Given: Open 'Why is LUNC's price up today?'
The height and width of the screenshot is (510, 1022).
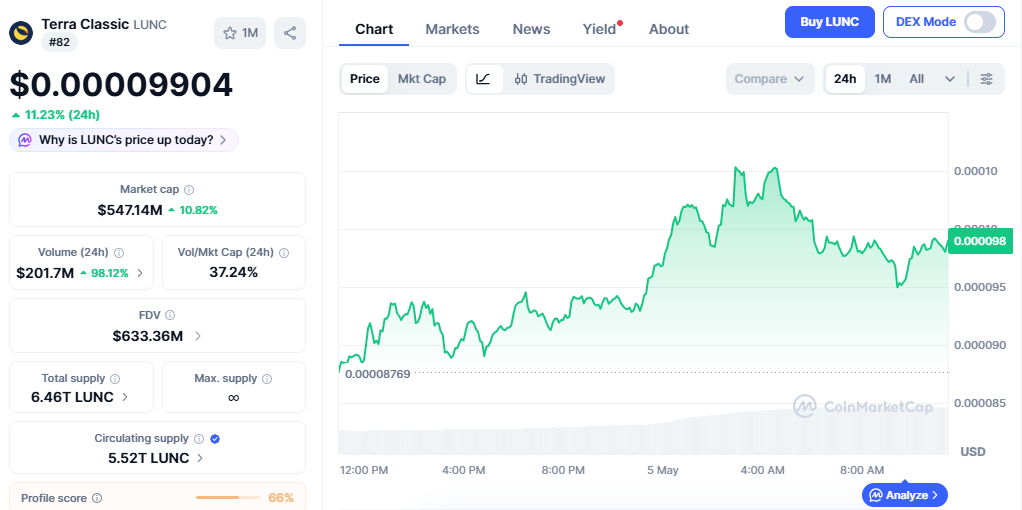Looking at the screenshot, I should (x=124, y=140).
